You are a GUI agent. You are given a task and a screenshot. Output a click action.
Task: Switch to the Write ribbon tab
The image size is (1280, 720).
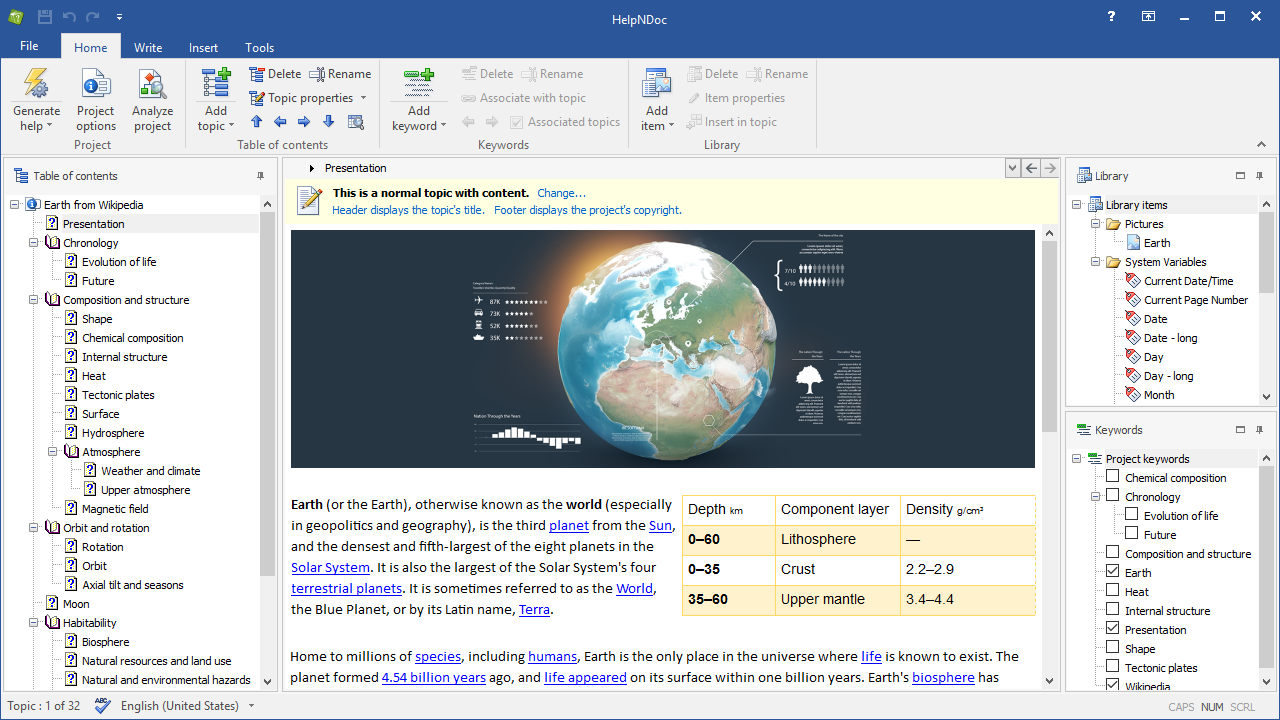coord(148,47)
